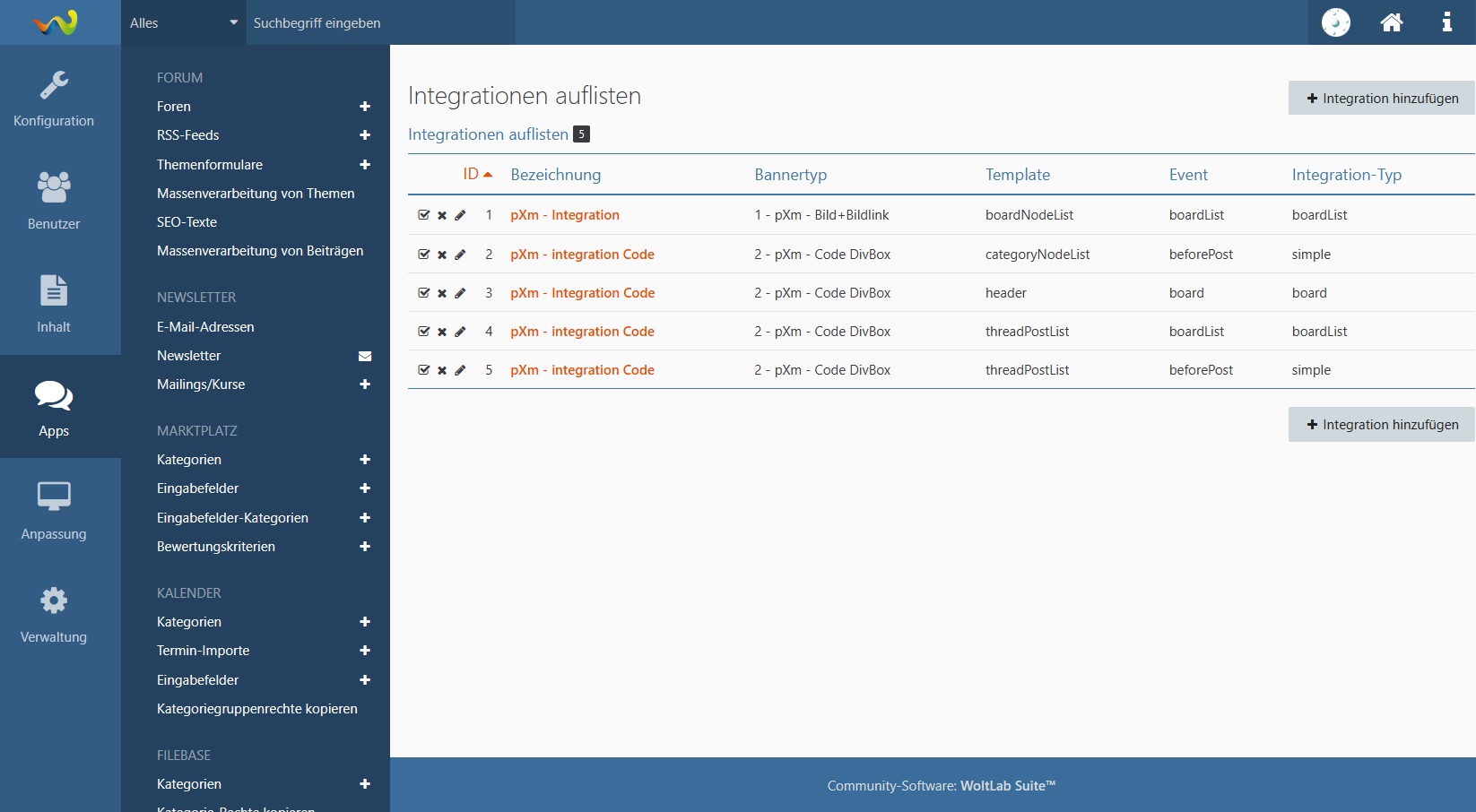This screenshot has height=812, width=1476.
Task: Open the Verwaltung management section
Action: point(54,614)
